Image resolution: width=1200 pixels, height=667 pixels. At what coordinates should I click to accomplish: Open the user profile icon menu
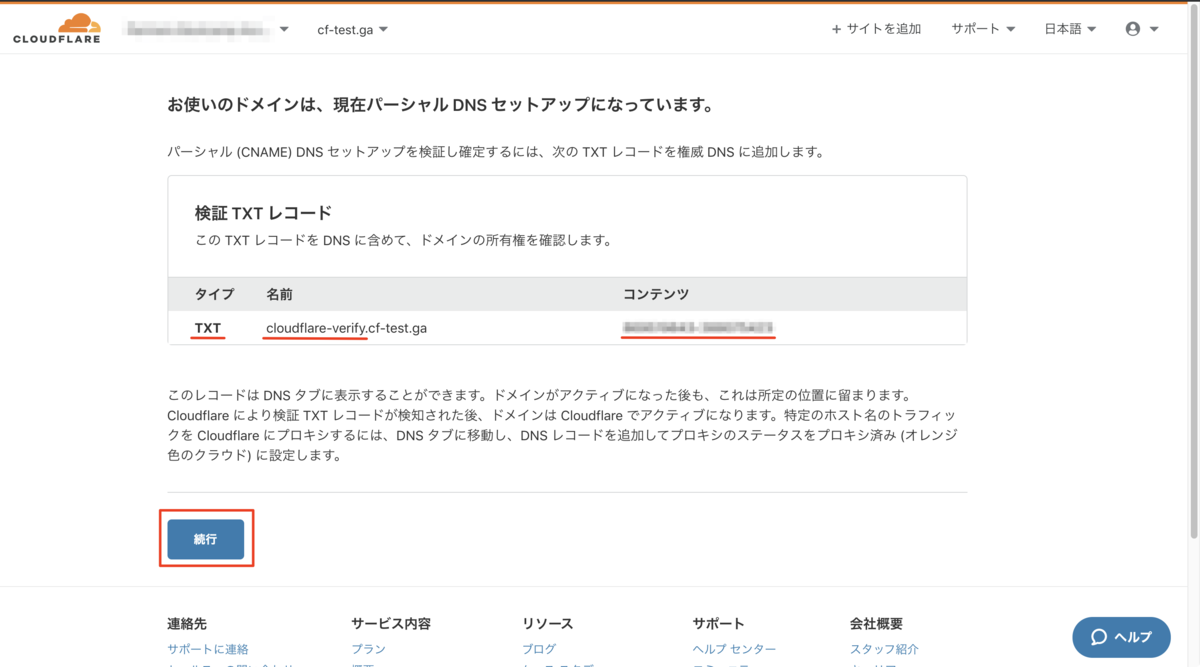pos(1141,29)
